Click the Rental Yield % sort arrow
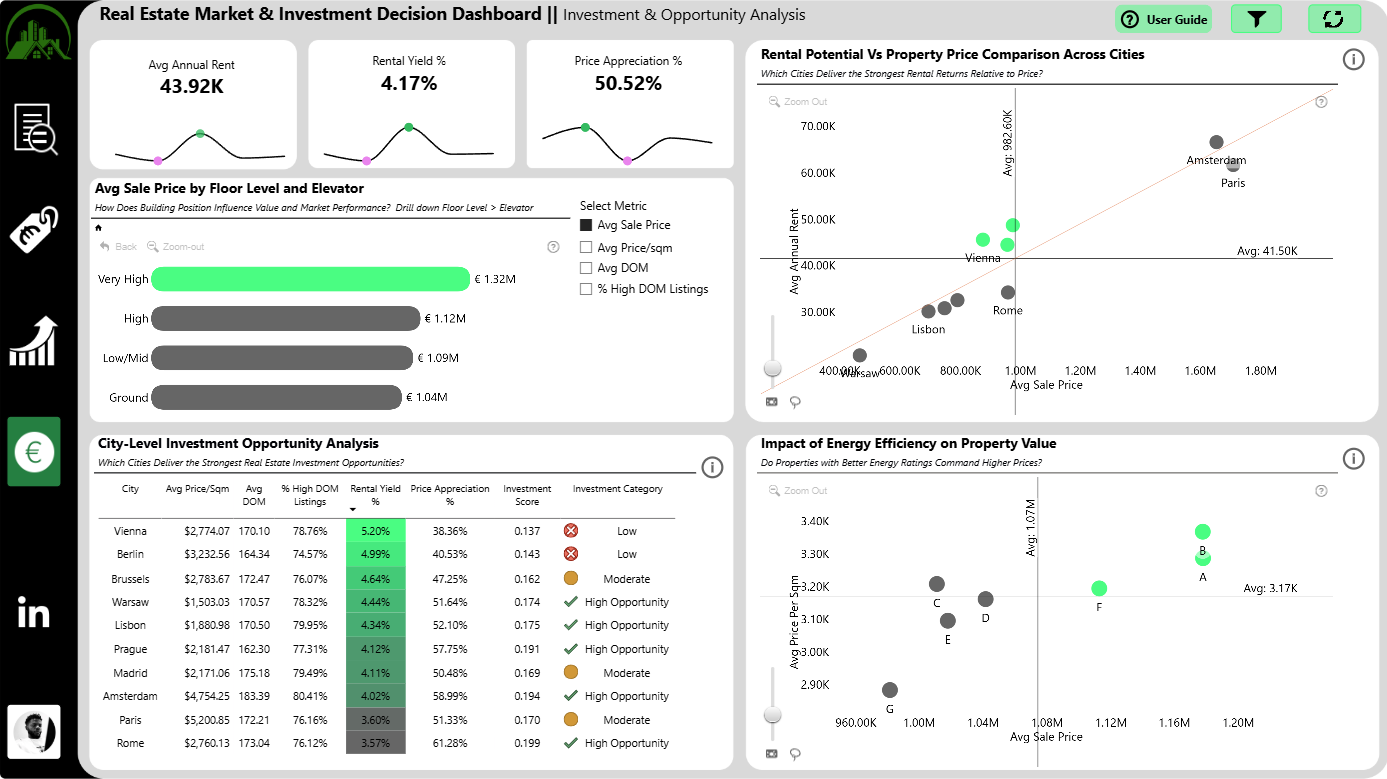The image size is (1387, 779). pyautogui.click(x=355, y=510)
